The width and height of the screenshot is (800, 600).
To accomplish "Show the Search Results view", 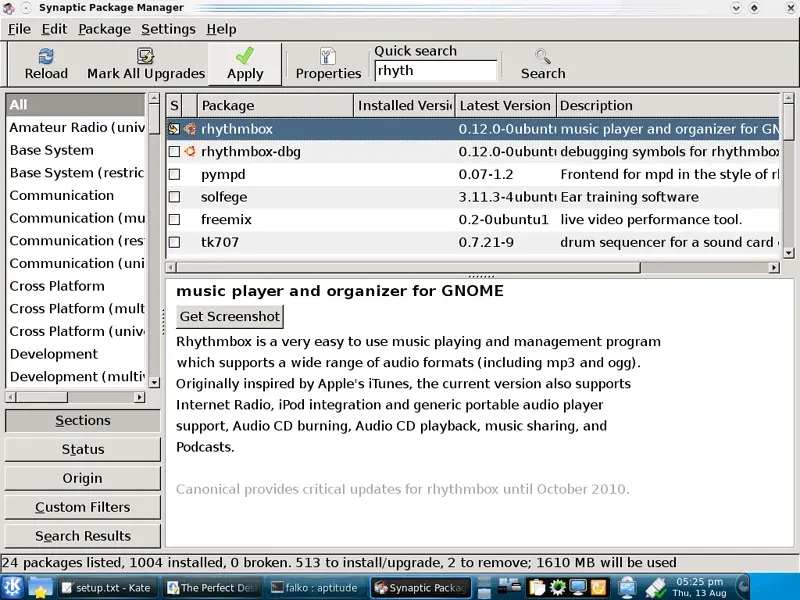I will [83, 536].
